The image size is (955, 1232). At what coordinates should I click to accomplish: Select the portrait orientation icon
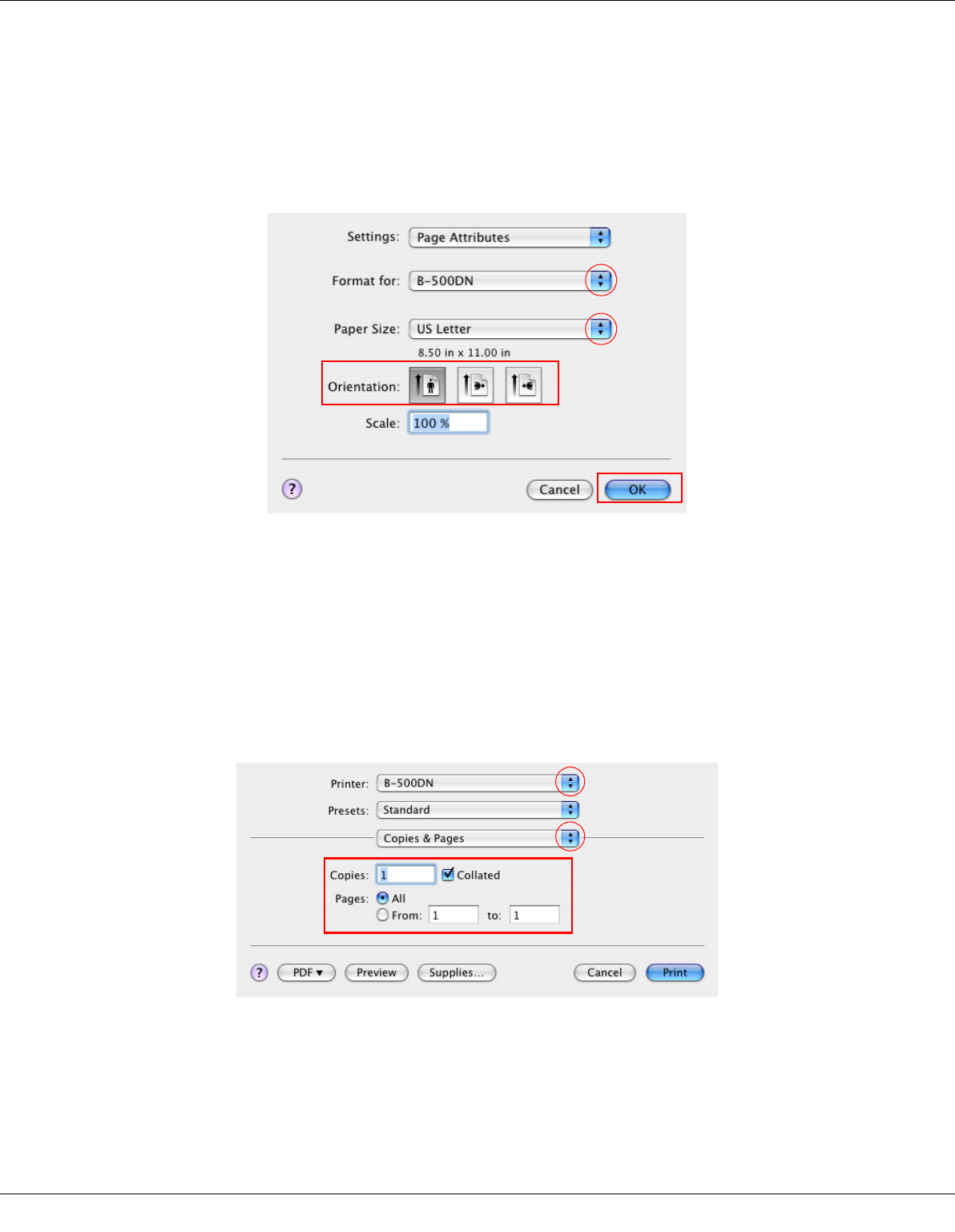point(427,385)
